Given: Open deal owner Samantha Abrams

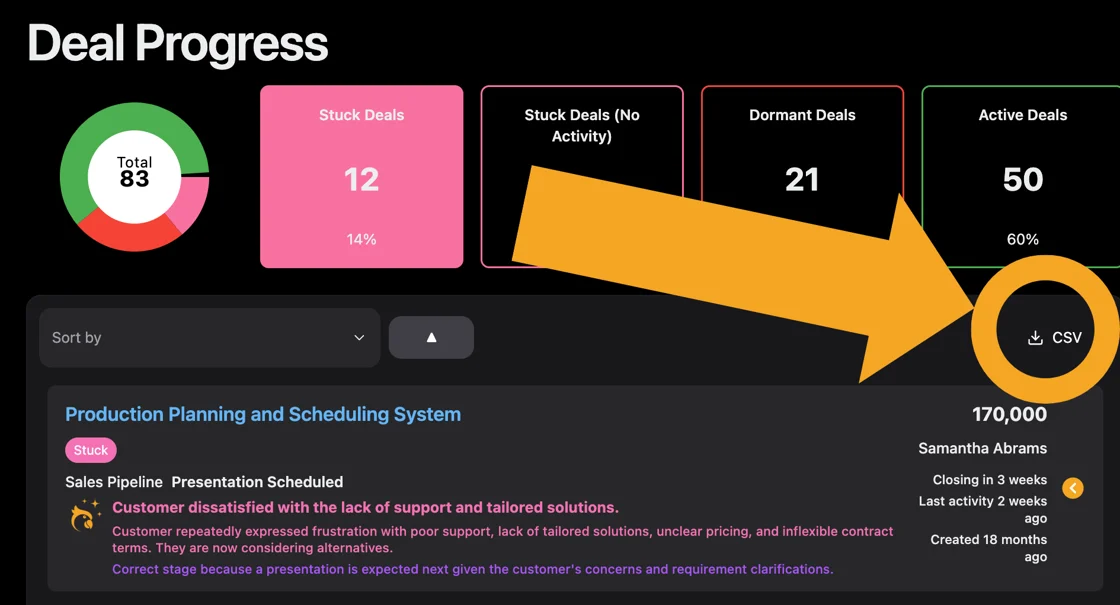Looking at the screenshot, I should 982,448.
